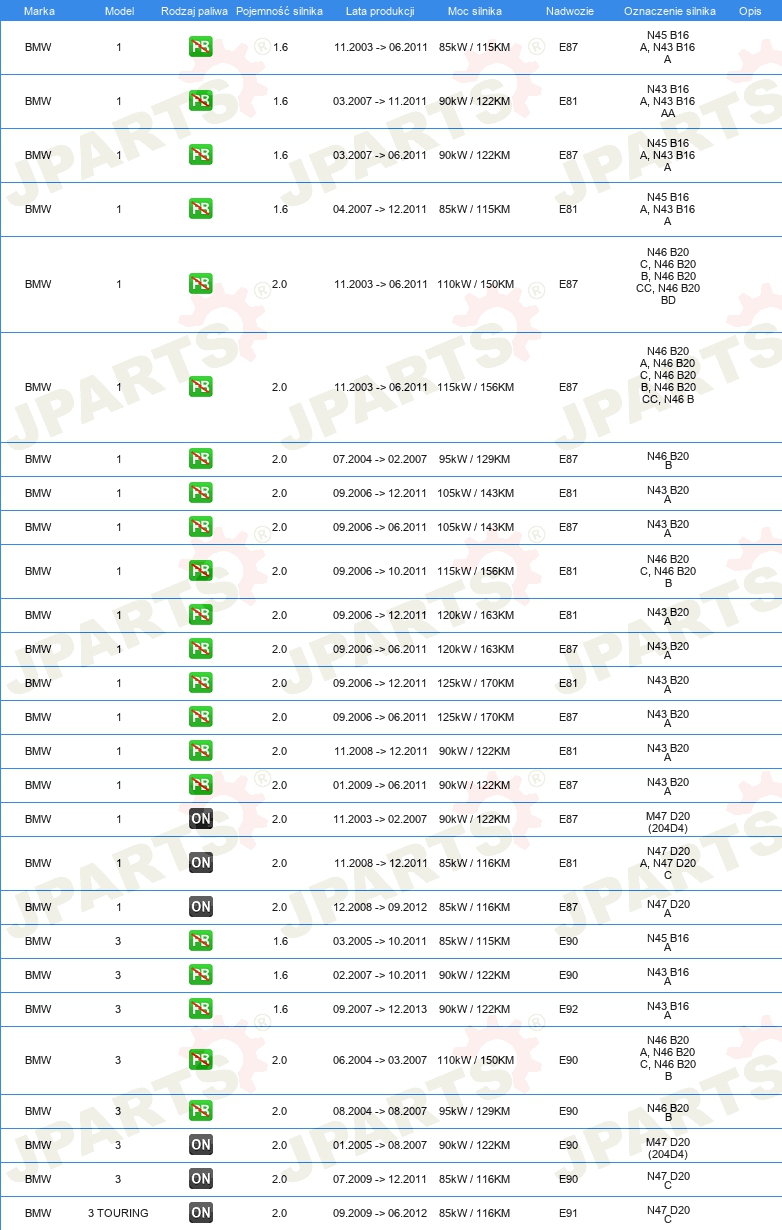Select 'M47 D20 (204D4)' cell in E87 row
782x1230 pixels.
(x=668, y=822)
